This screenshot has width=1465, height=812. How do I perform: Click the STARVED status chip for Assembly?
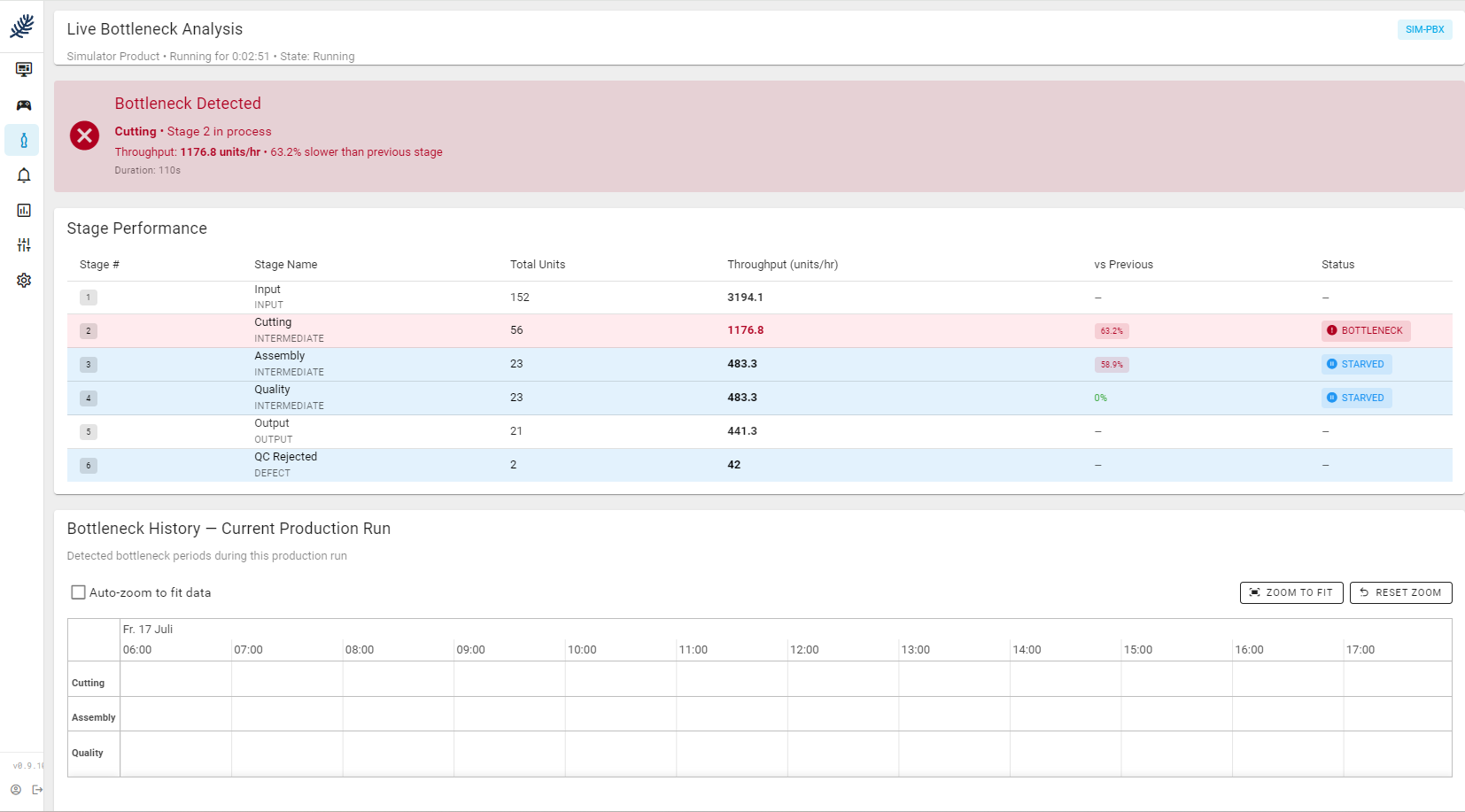click(x=1356, y=364)
